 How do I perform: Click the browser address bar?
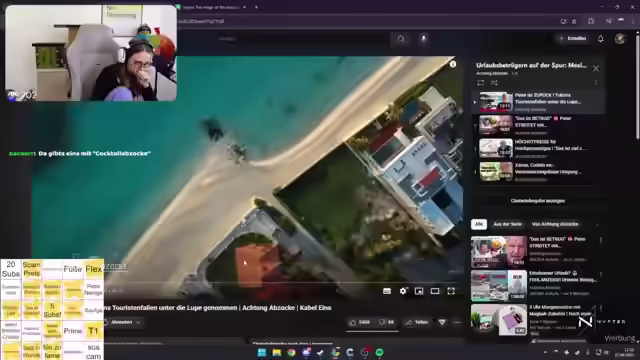[x=367, y=21]
